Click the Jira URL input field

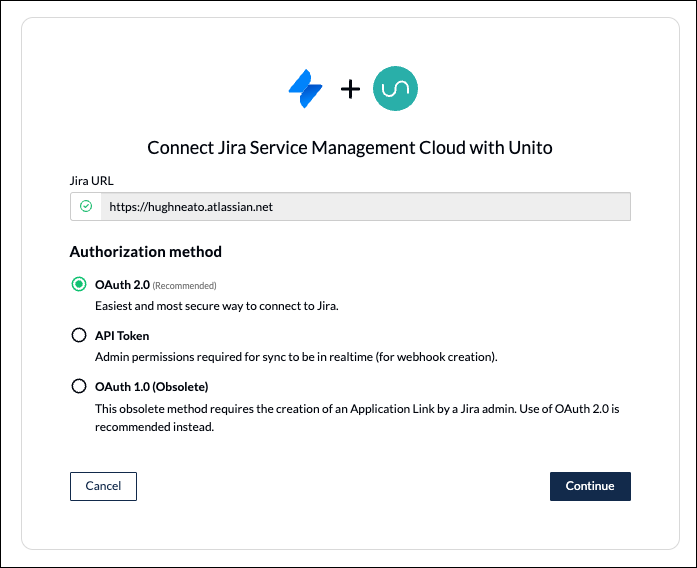coord(350,206)
